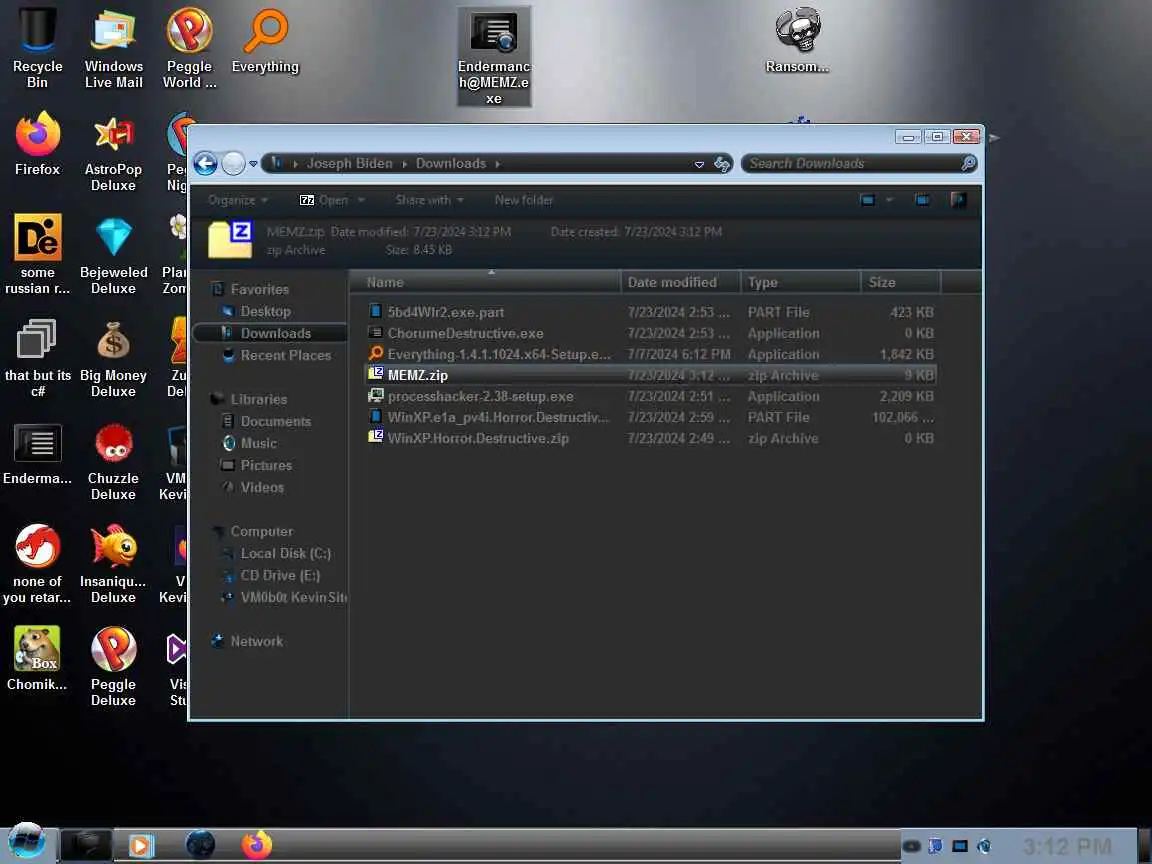Open the Recycle Bin desktop icon
Screen dimensions: 1152x864
click(x=37, y=48)
